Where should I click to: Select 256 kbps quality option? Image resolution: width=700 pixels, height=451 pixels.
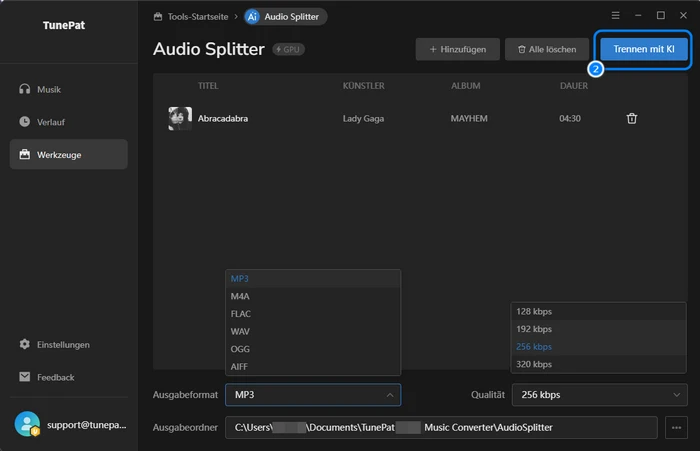(x=598, y=347)
